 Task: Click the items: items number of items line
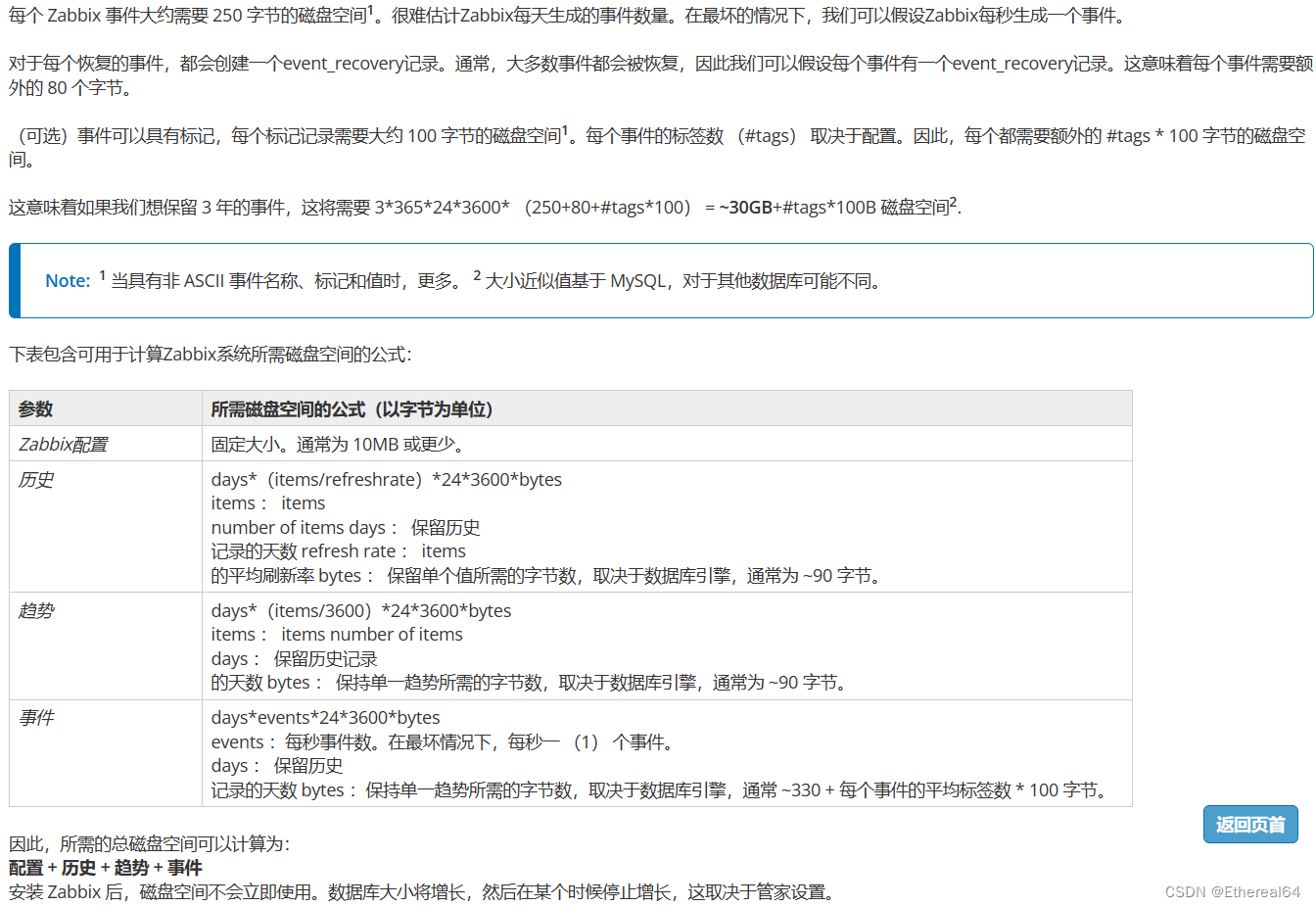(337, 634)
